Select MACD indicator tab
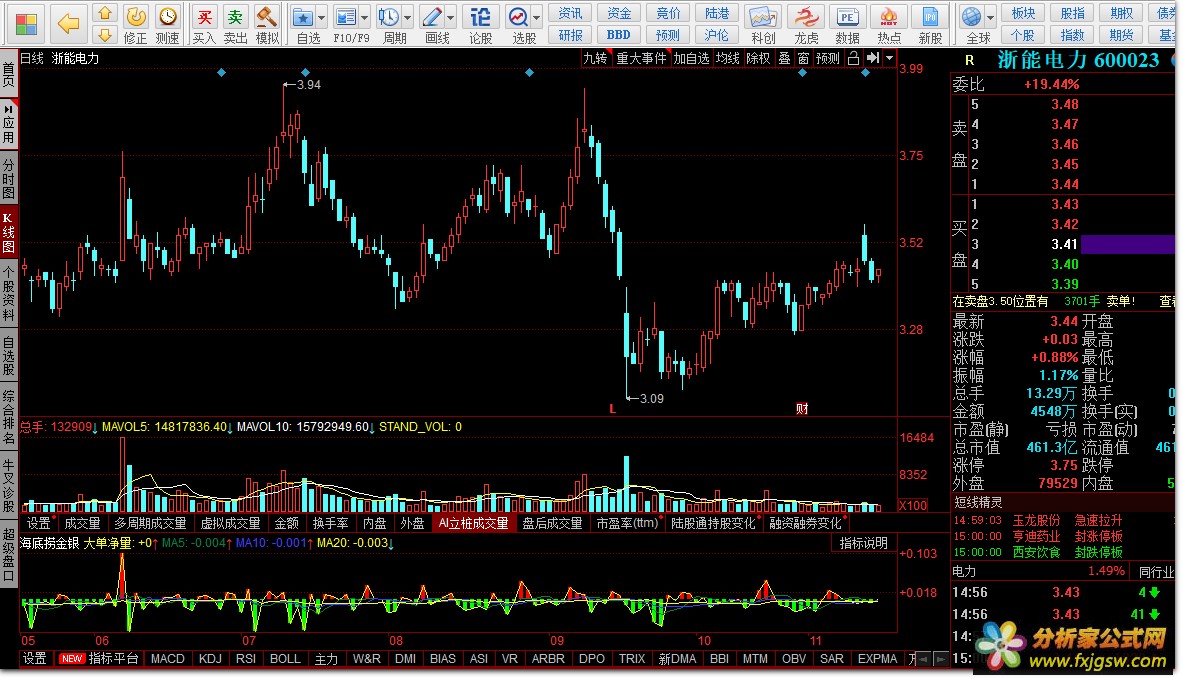 click(x=167, y=658)
